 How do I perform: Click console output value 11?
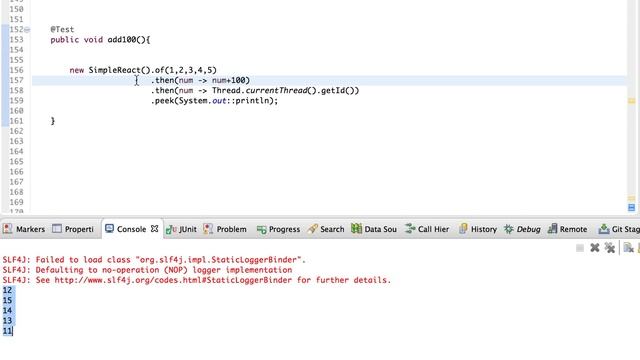(7, 331)
